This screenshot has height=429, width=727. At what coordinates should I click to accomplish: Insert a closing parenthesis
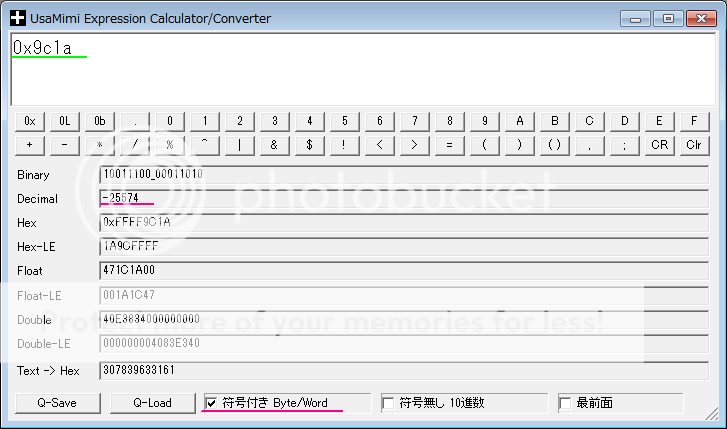(520, 145)
